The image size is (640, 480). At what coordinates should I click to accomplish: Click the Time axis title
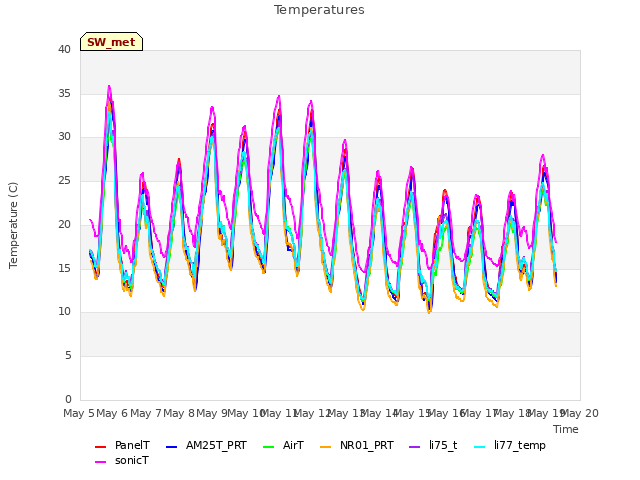[566, 429]
